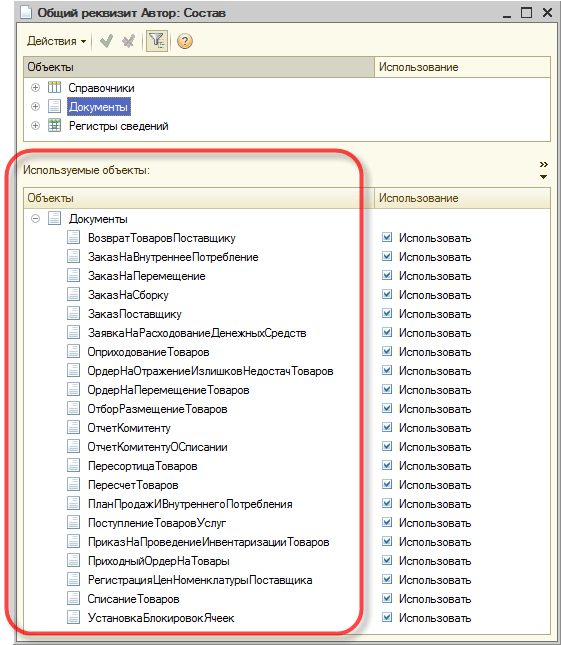
Task: Click Использовать text for ПересчетТоваров
Action: (x=435, y=485)
